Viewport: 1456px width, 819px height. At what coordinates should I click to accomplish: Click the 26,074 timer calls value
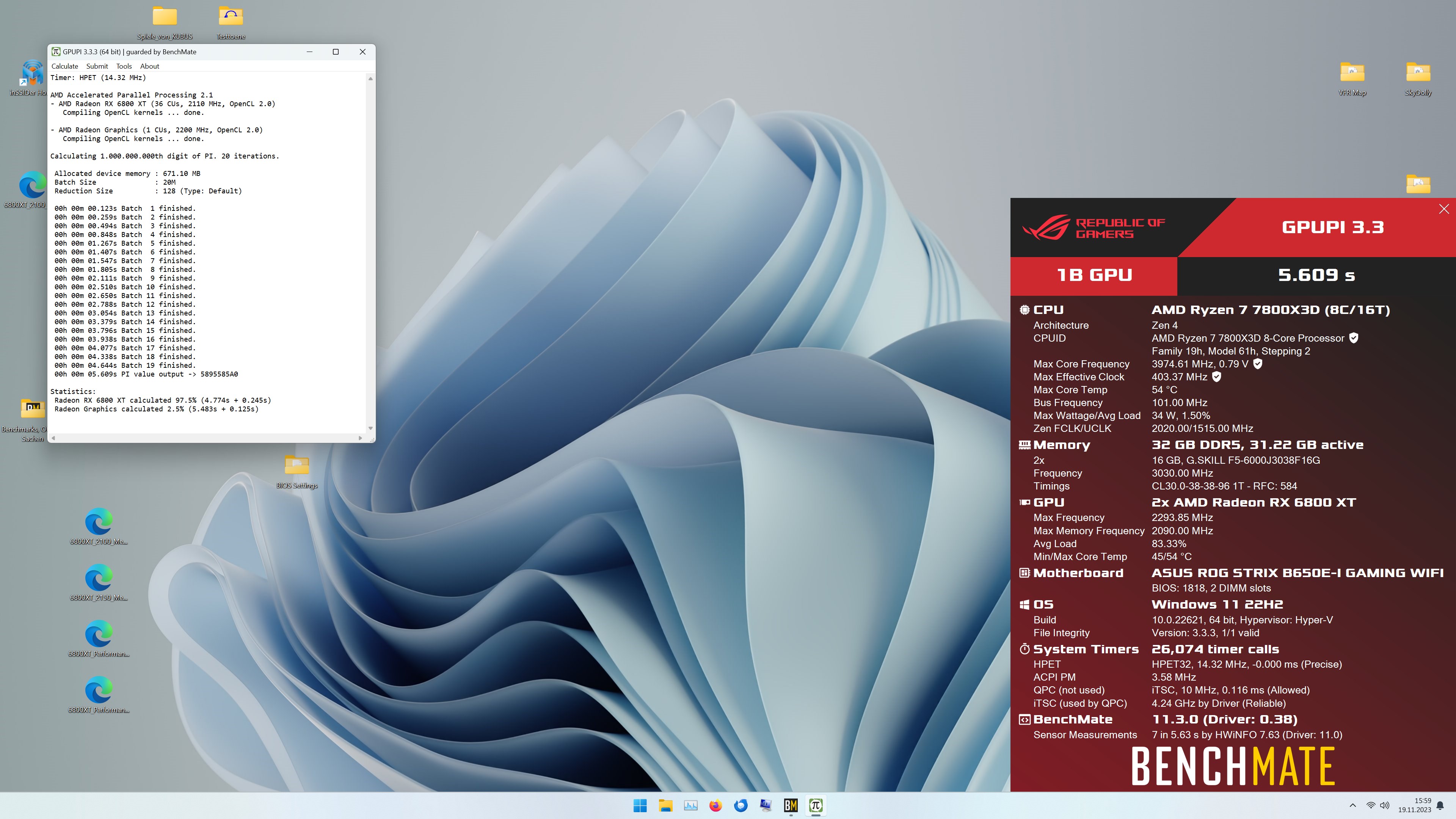click(1215, 649)
